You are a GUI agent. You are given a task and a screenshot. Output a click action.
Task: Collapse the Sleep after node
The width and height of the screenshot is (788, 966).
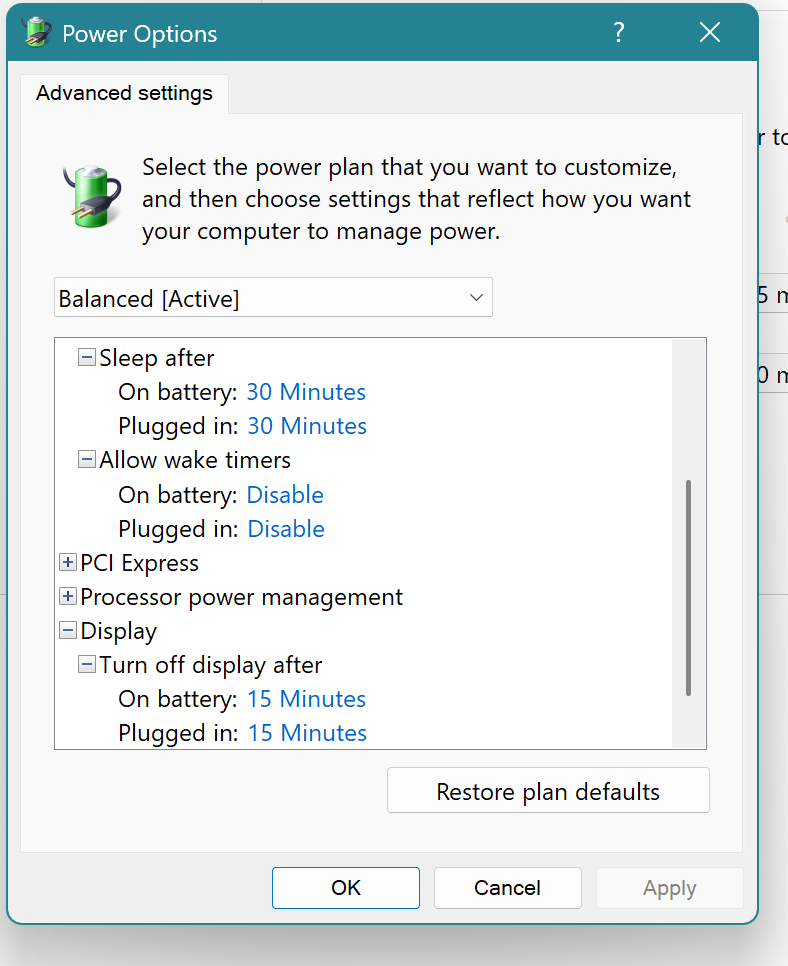pyautogui.click(x=86, y=357)
